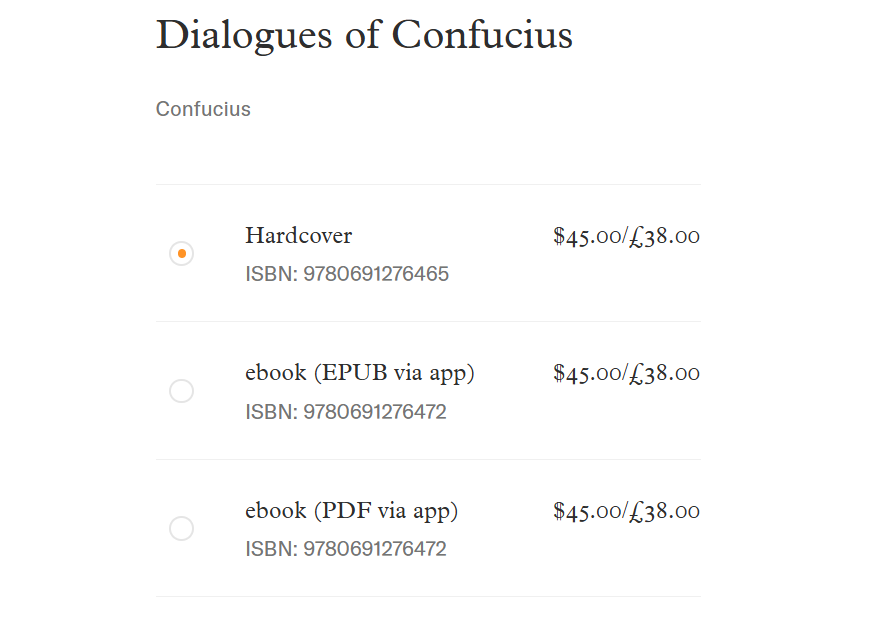Click the £38.00 price for the EPUB ebook
The image size is (880, 625).
[665, 374]
